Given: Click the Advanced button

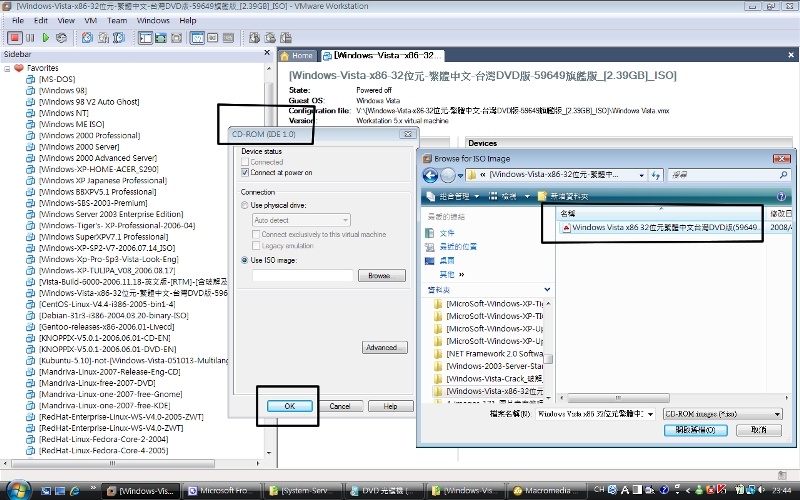Looking at the screenshot, I should pyautogui.click(x=385, y=347).
